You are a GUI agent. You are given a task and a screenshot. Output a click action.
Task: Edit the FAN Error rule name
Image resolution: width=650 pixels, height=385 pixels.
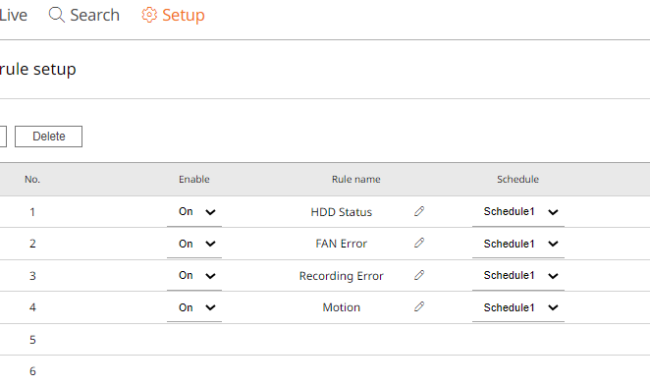[419, 243]
